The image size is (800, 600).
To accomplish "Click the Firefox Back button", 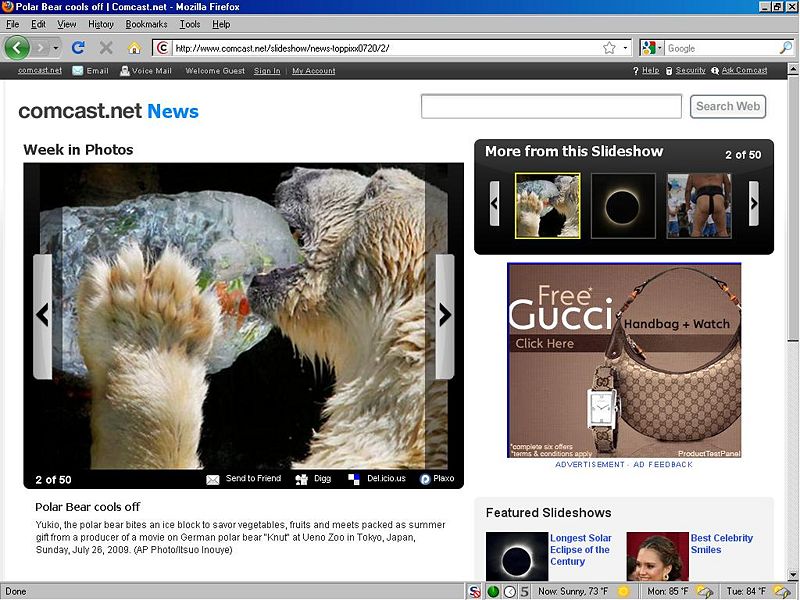I will coord(17,47).
